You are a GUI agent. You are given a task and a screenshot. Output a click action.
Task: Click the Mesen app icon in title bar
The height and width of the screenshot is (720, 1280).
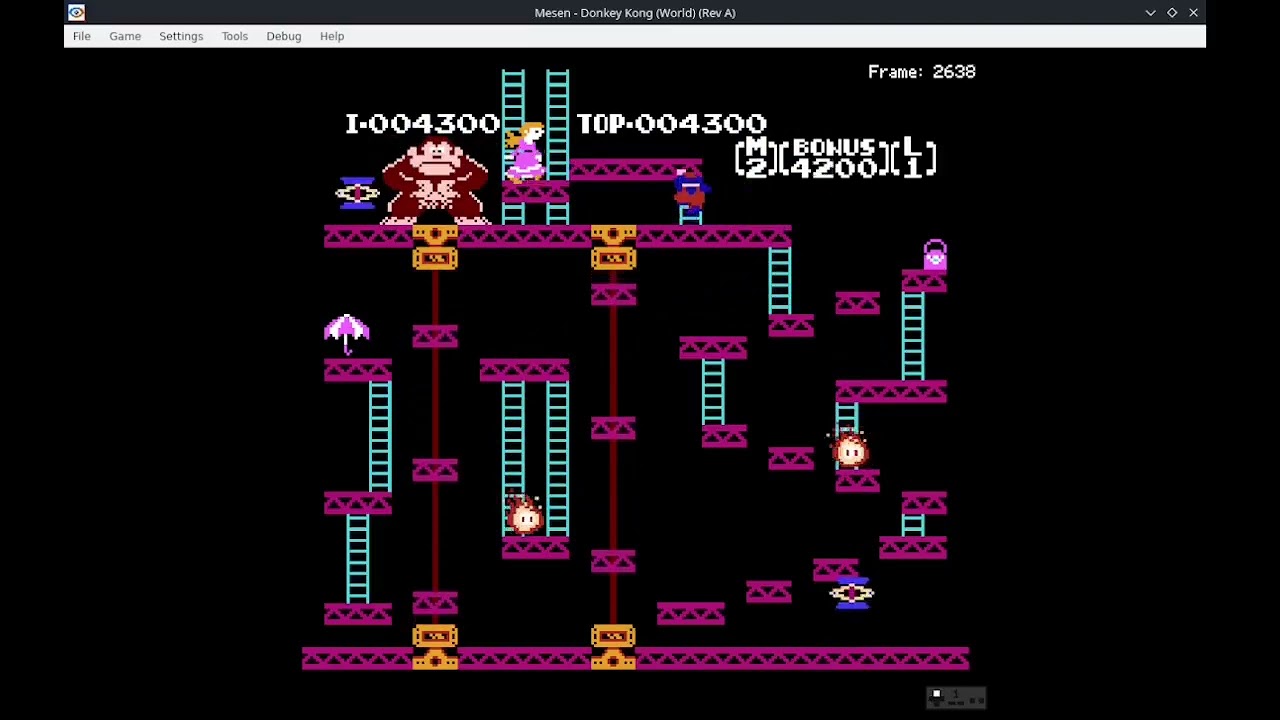pyautogui.click(x=77, y=13)
